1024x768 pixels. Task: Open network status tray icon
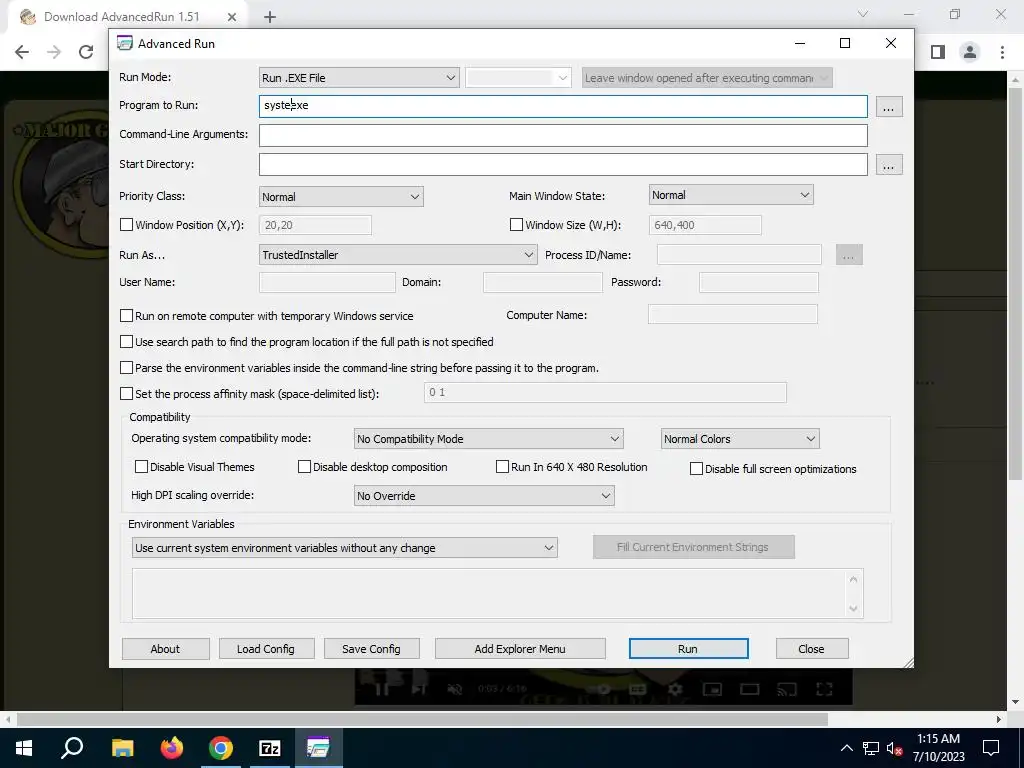(871, 748)
